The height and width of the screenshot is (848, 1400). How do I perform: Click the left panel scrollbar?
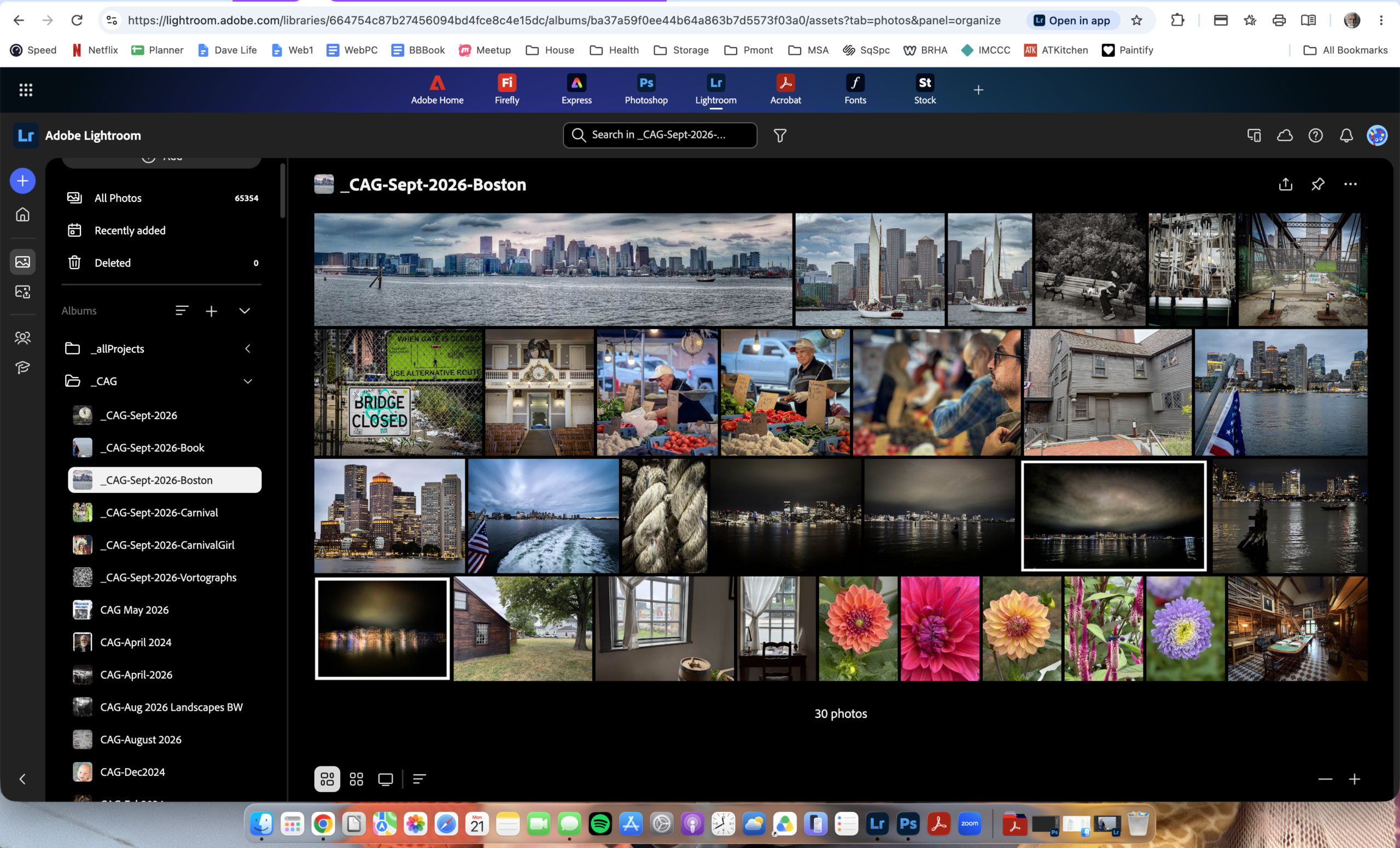point(283,190)
